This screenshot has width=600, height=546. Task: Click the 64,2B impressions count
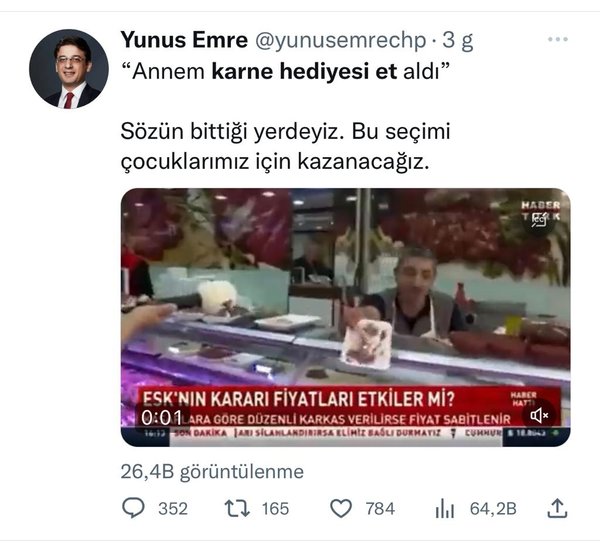[493, 509]
